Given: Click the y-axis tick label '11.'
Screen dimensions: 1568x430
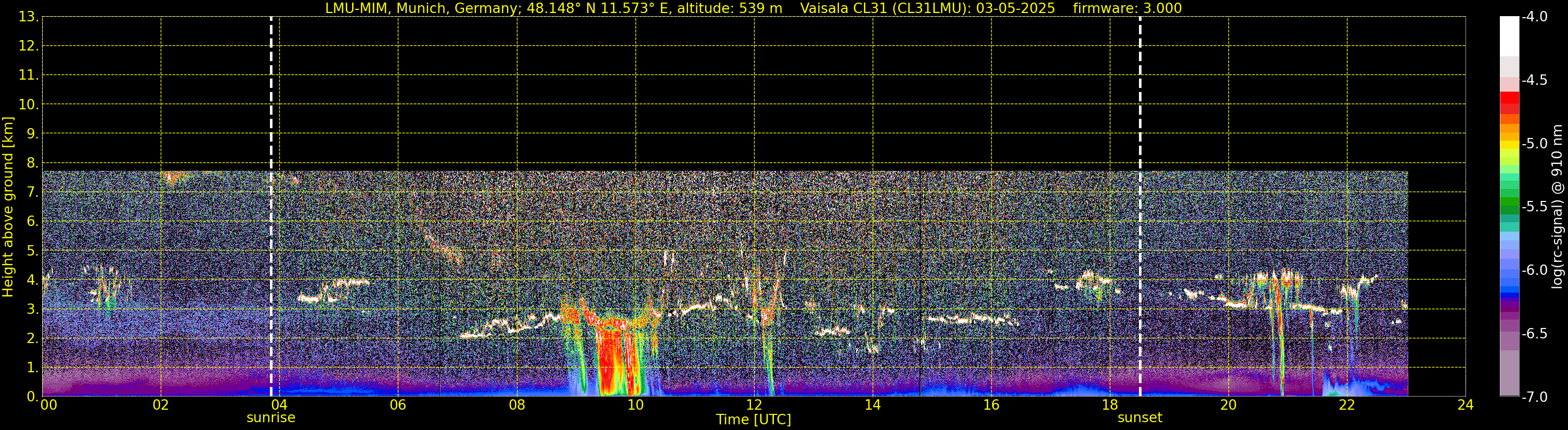Looking at the screenshot, I should tap(29, 75).
